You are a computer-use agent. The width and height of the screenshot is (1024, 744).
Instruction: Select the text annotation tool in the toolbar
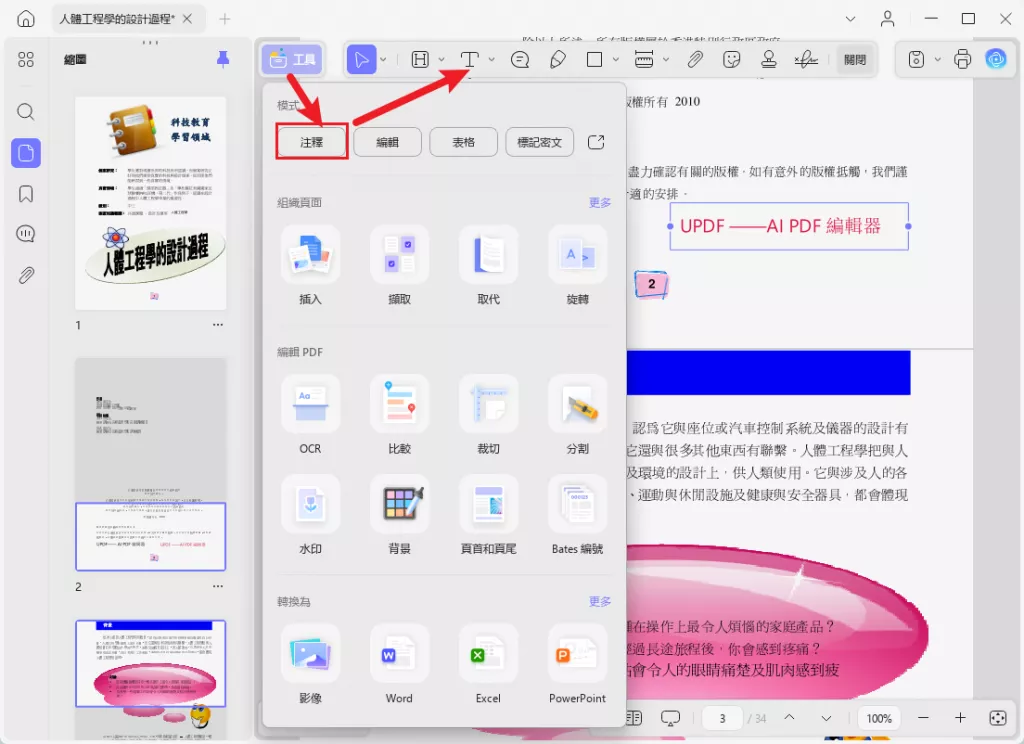pyautogui.click(x=468, y=59)
